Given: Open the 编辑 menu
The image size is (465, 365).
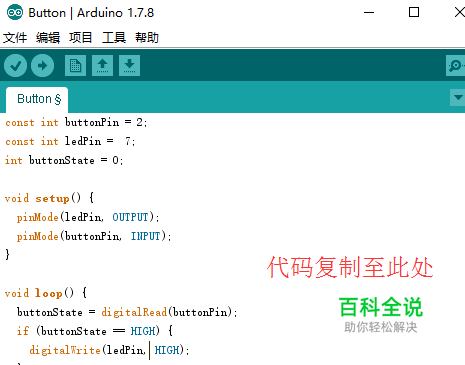Looking at the screenshot, I should [48, 37].
